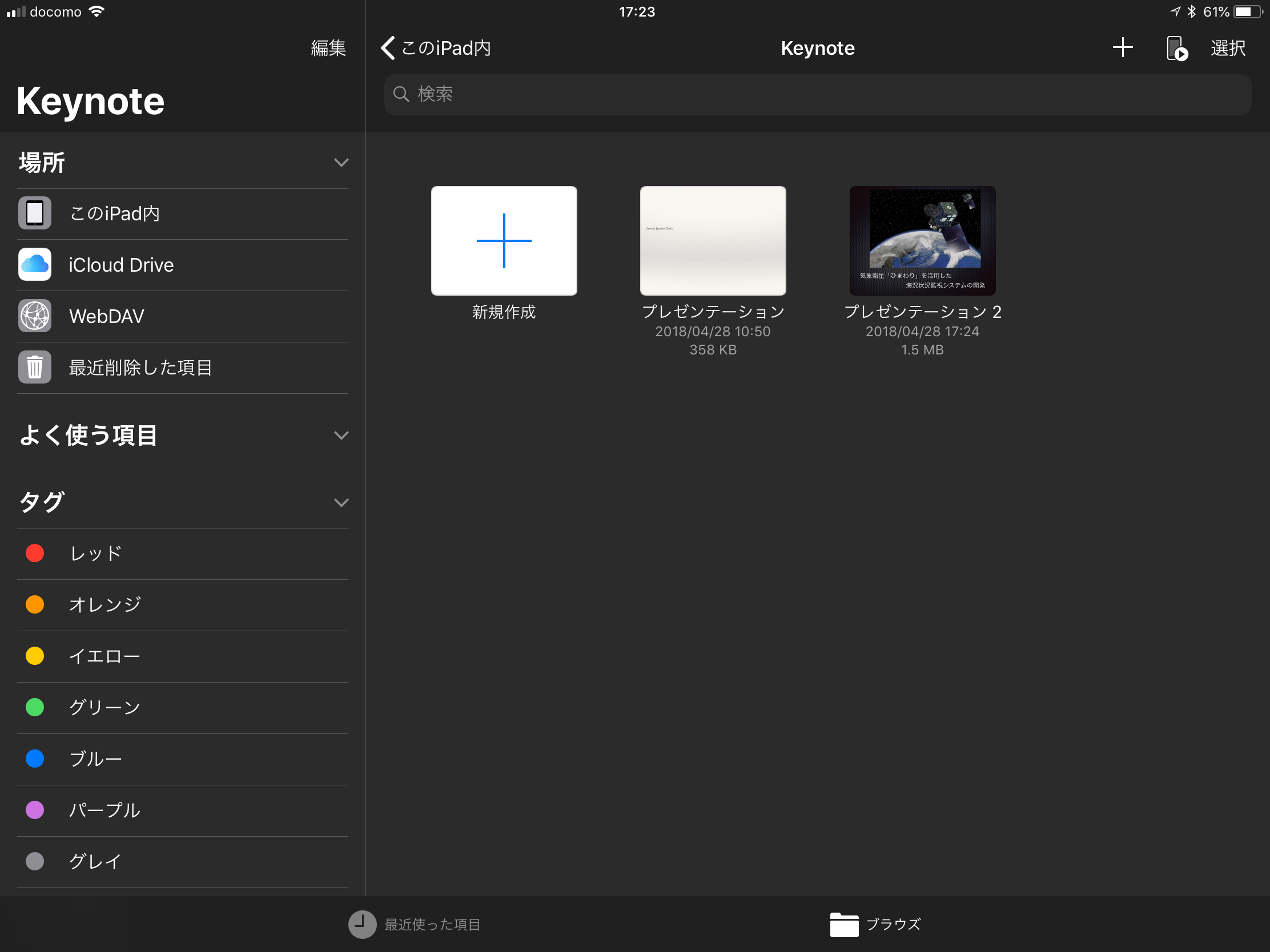
Task: Open the trash icon for deleted items
Action: 34,367
